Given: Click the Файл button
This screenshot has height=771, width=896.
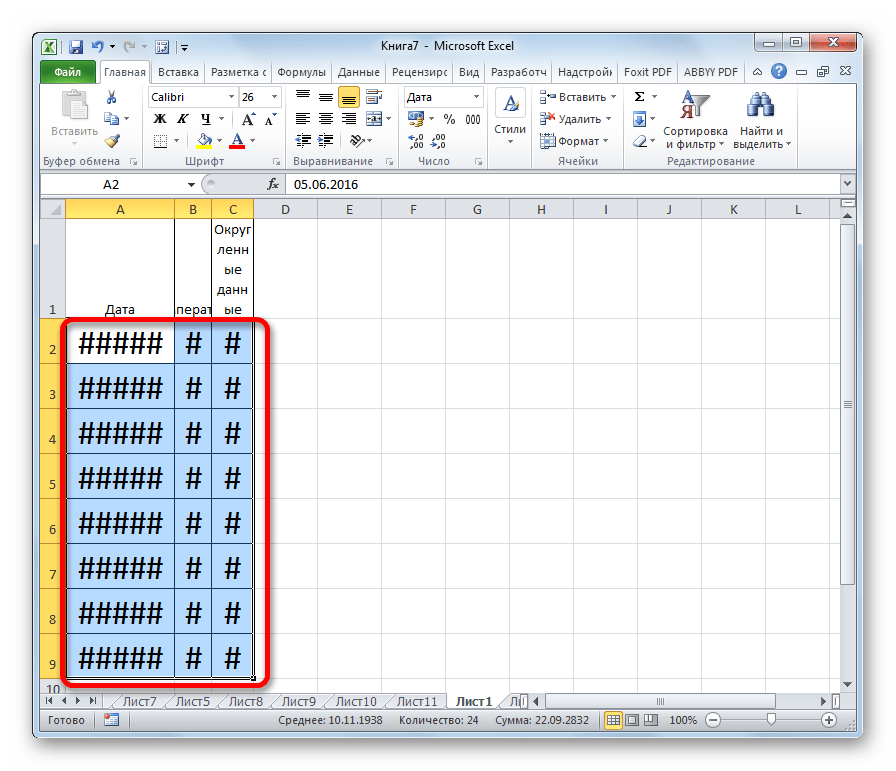Looking at the screenshot, I should (68, 72).
